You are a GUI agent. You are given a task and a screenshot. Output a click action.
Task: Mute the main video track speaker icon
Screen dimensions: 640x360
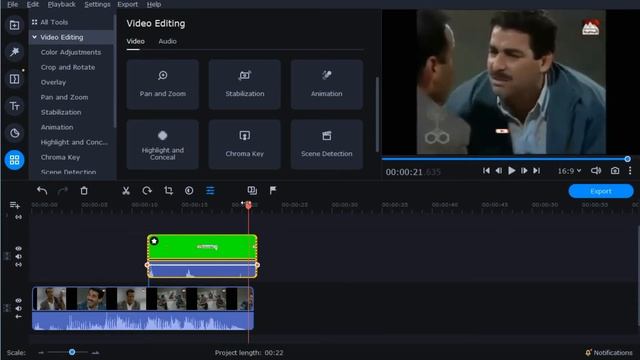(18, 309)
